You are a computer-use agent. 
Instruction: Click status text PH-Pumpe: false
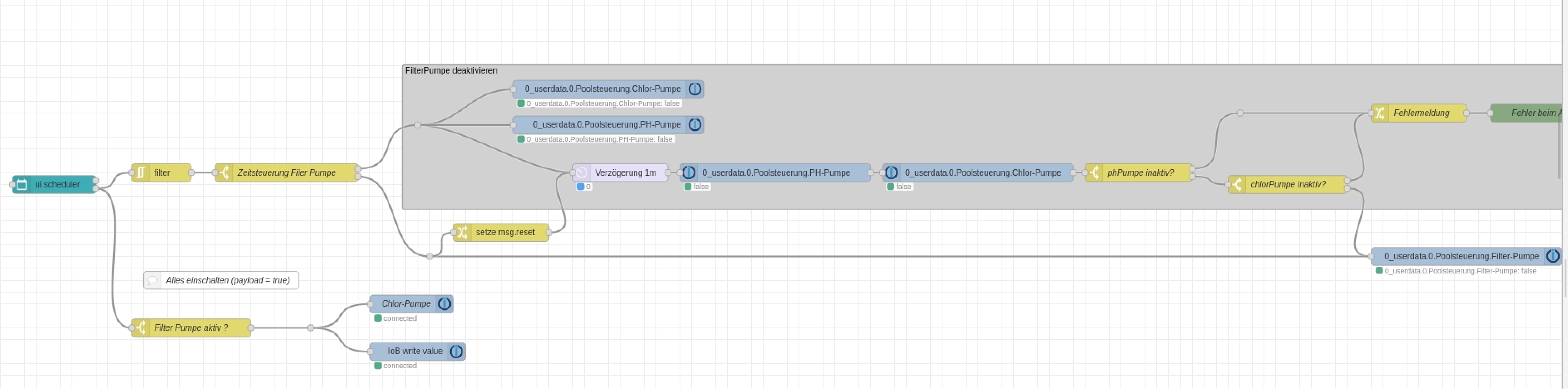coord(600,139)
